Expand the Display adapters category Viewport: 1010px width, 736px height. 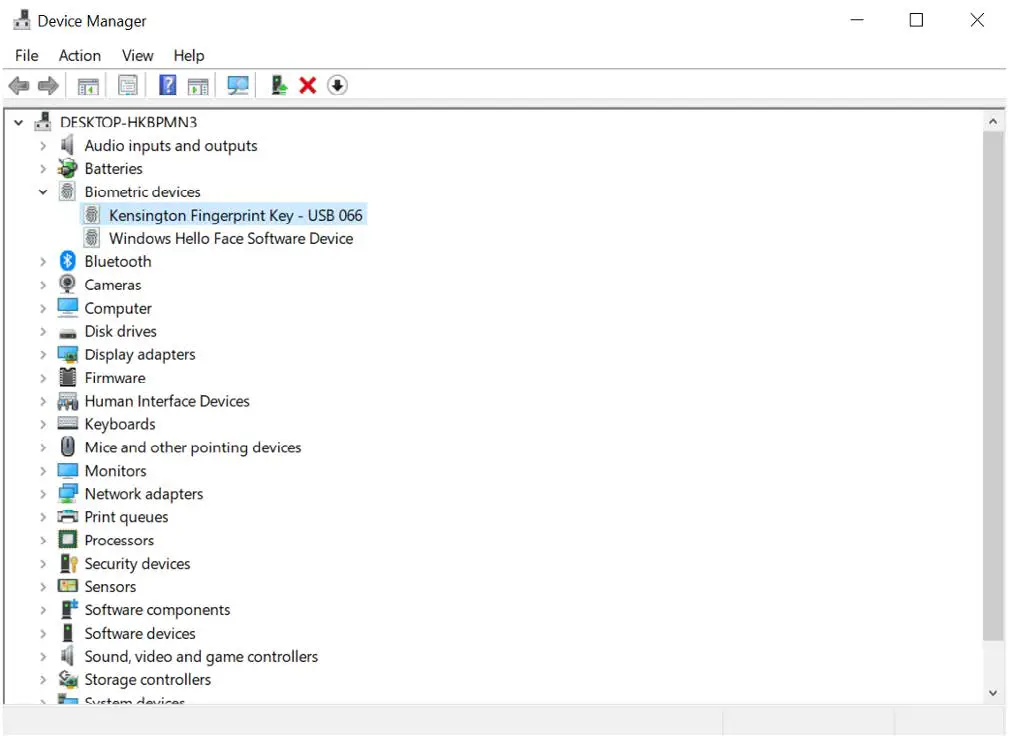43,355
